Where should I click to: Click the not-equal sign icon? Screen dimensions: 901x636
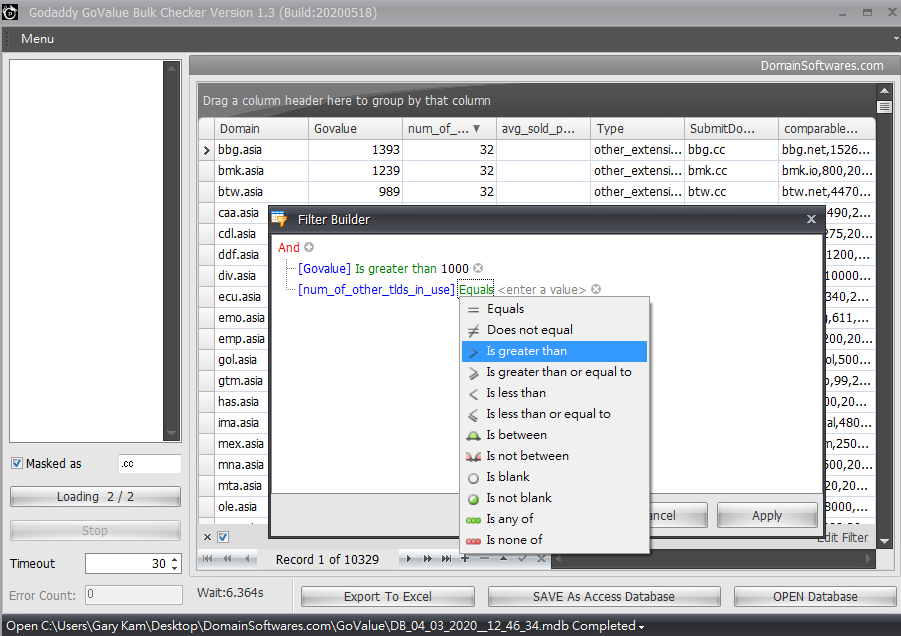tap(473, 331)
